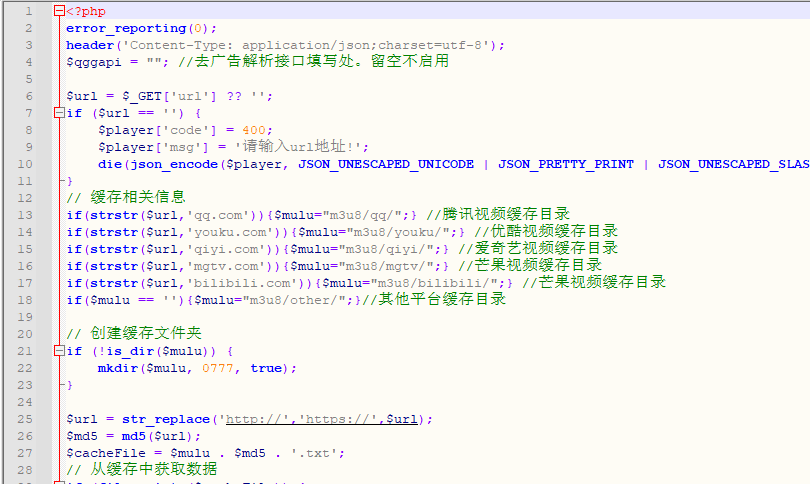Click the 'mgtv.com' string
The image size is (810, 484).
(226, 266)
